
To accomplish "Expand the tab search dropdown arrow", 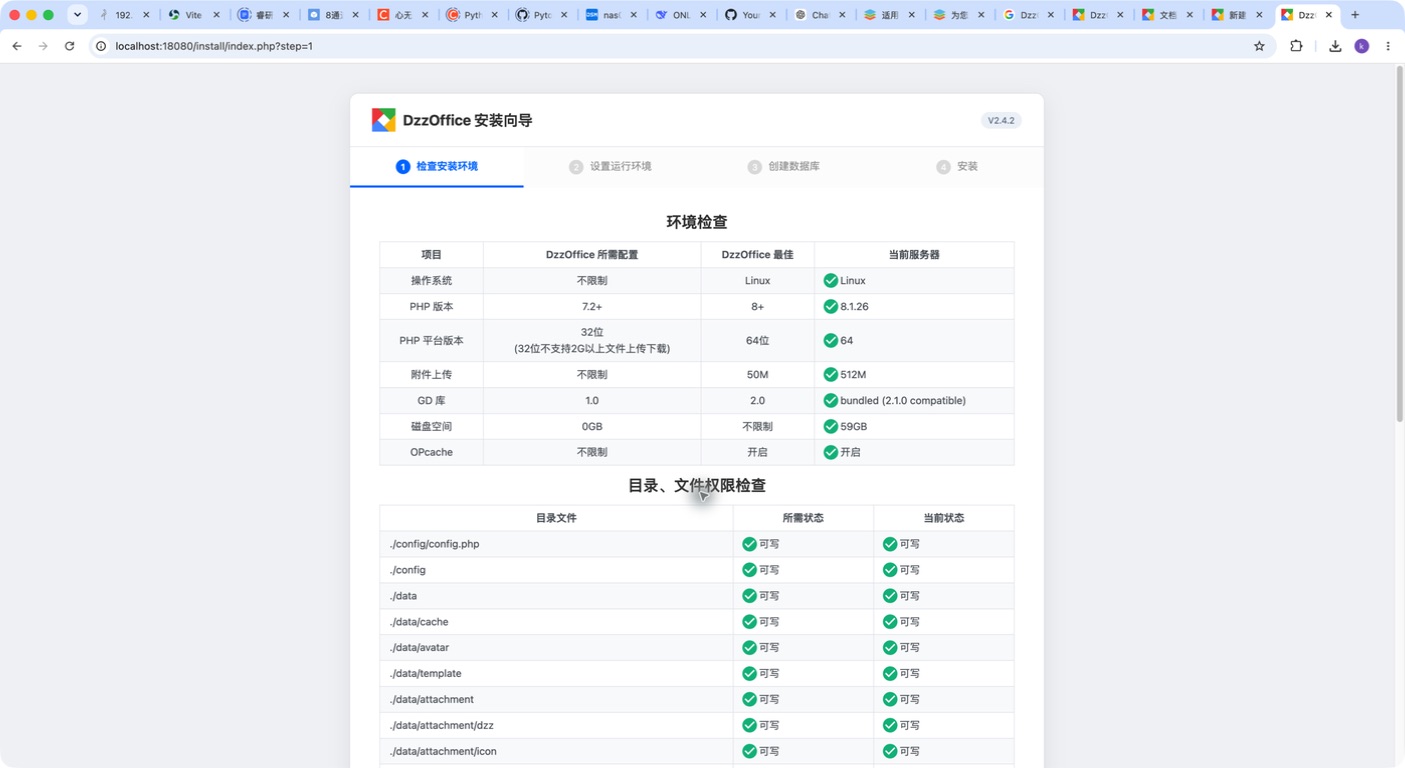I will tap(77, 15).
